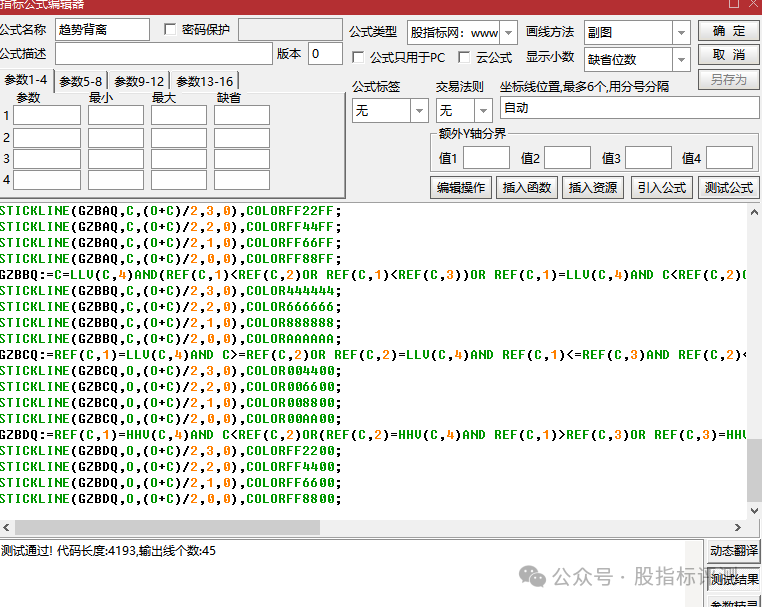The width and height of the screenshot is (762, 607).
Task: Click parameter row 1 name field
Action: (47, 116)
